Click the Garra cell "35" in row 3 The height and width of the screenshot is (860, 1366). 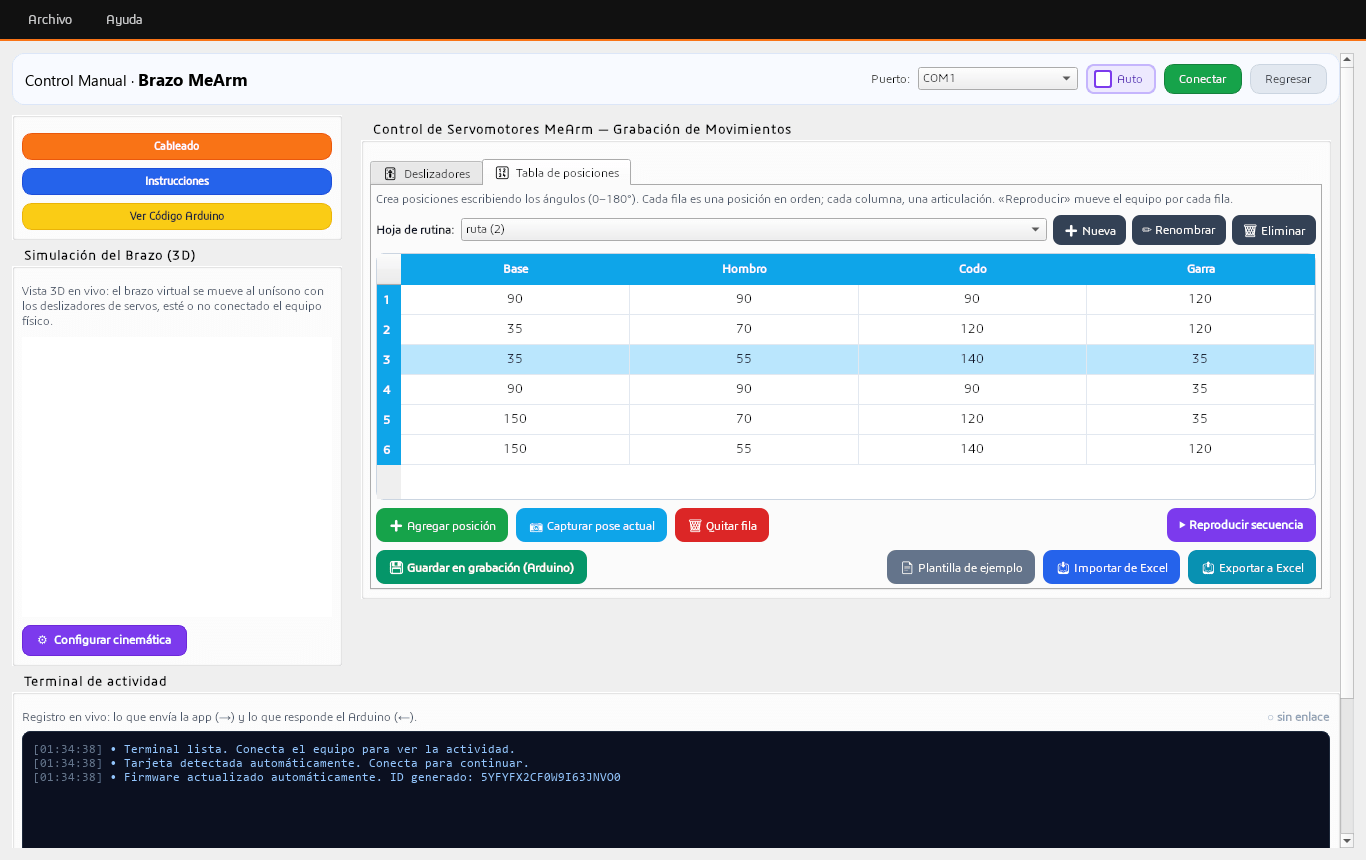(x=1201, y=359)
